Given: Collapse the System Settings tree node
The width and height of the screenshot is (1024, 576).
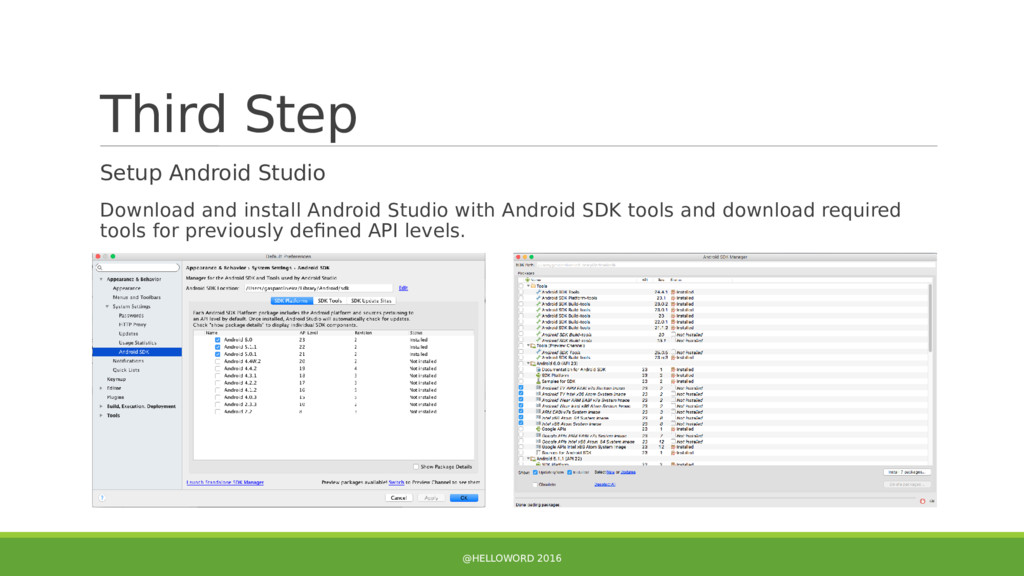Looking at the screenshot, I should (x=108, y=306).
